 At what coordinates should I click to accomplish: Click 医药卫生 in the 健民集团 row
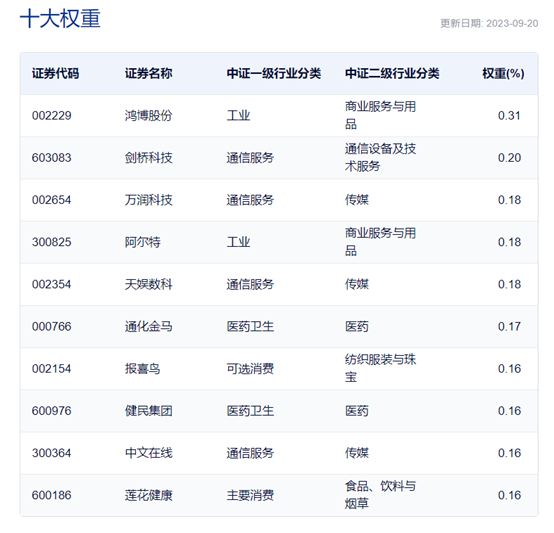point(250,411)
